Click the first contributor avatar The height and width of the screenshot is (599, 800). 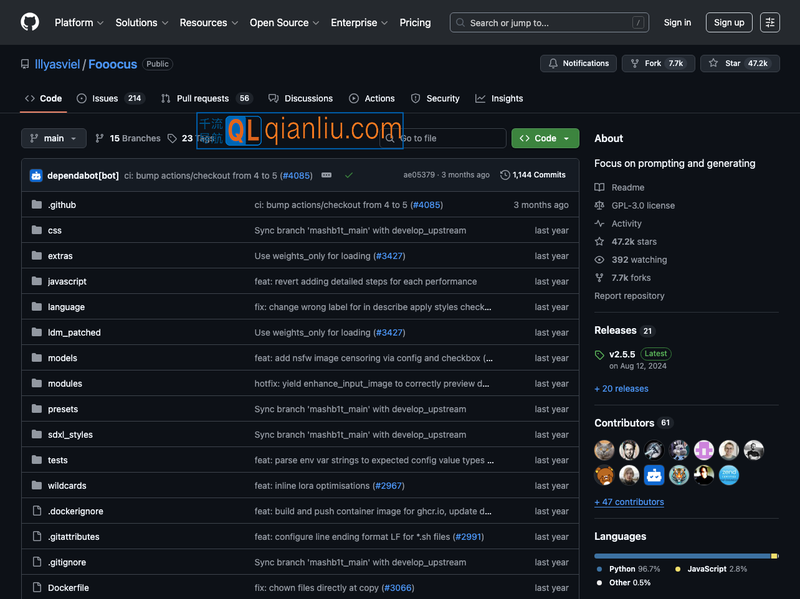pos(604,450)
